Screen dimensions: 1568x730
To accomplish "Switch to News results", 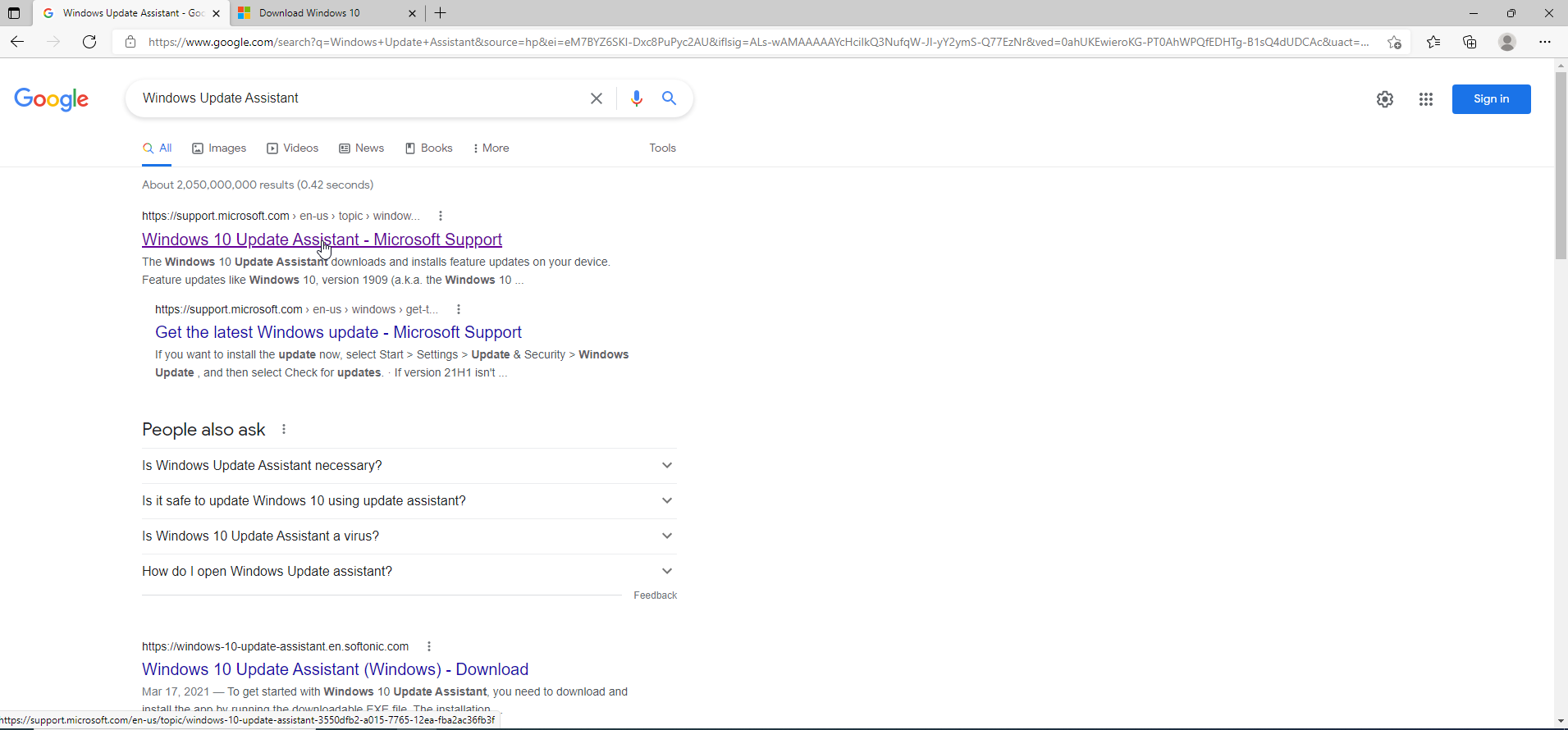I will [x=362, y=148].
